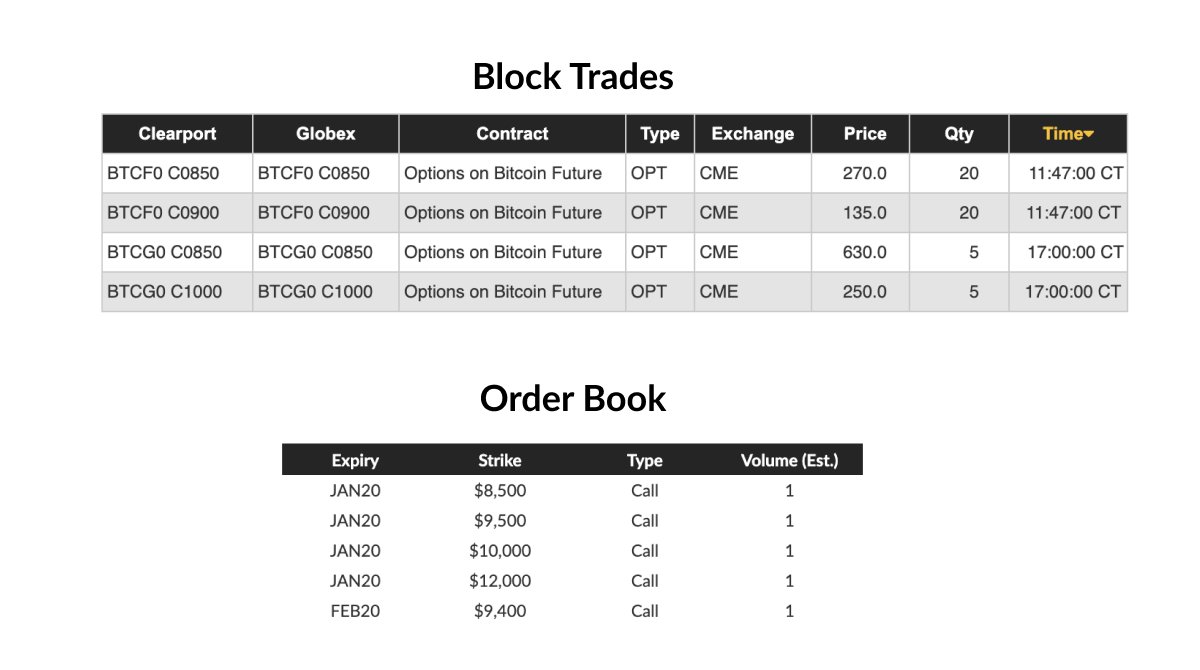The height and width of the screenshot is (670, 1200).
Task: Select the BTCF0 C0900 Globex cell
Action: click(326, 213)
